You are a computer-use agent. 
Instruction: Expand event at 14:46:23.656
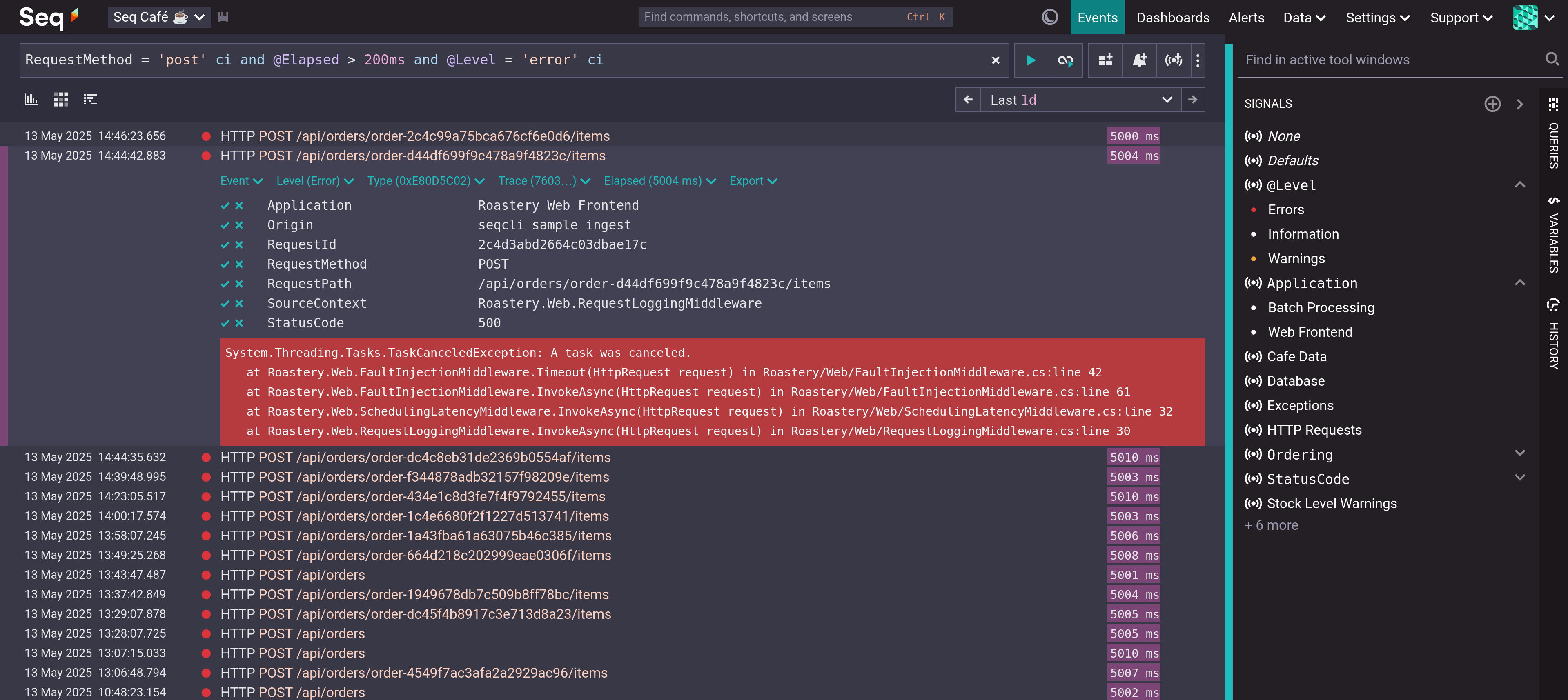tap(612, 136)
